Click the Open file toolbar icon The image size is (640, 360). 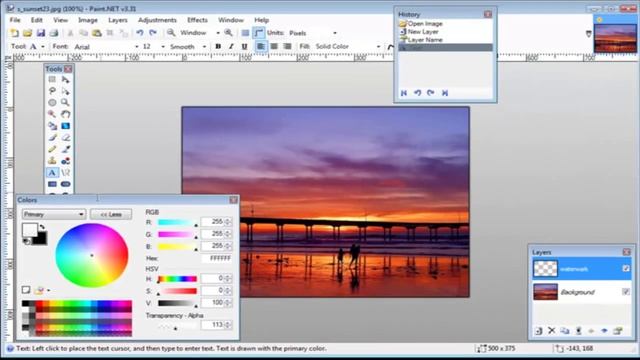pos(27,33)
